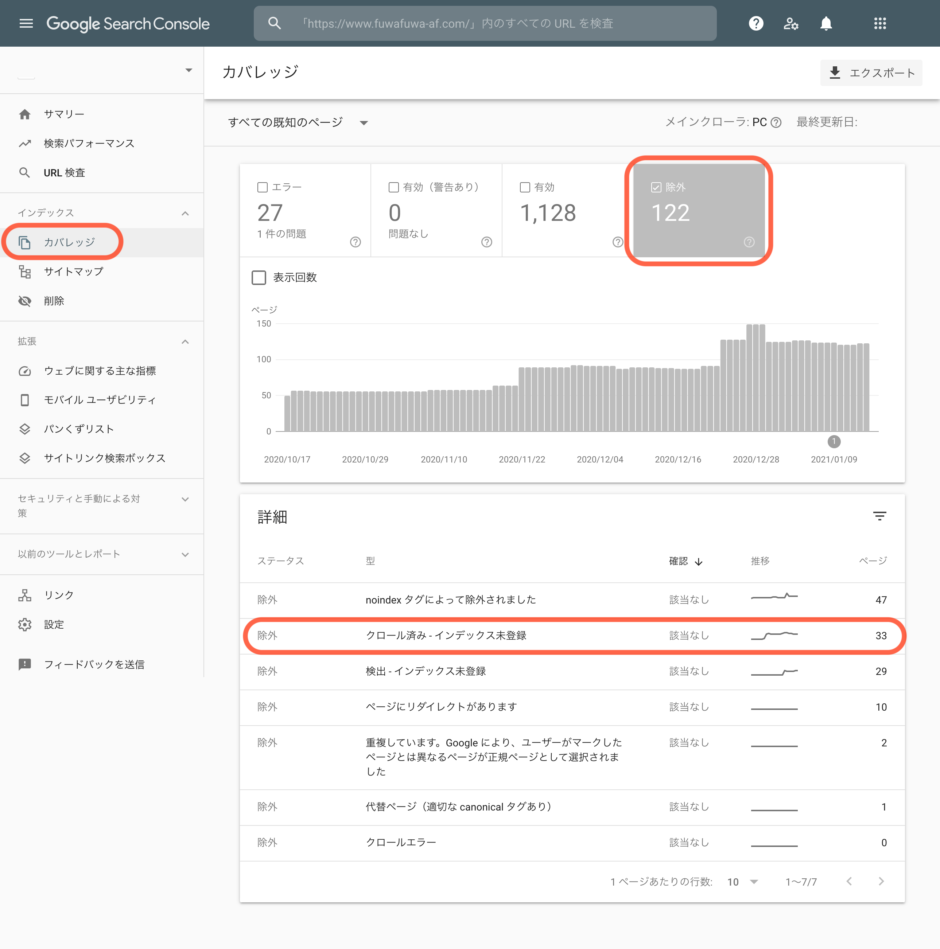The image size is (940, 949).
Task: Open クロール済み - インデックス未登録 row
Action: (573, 635)
